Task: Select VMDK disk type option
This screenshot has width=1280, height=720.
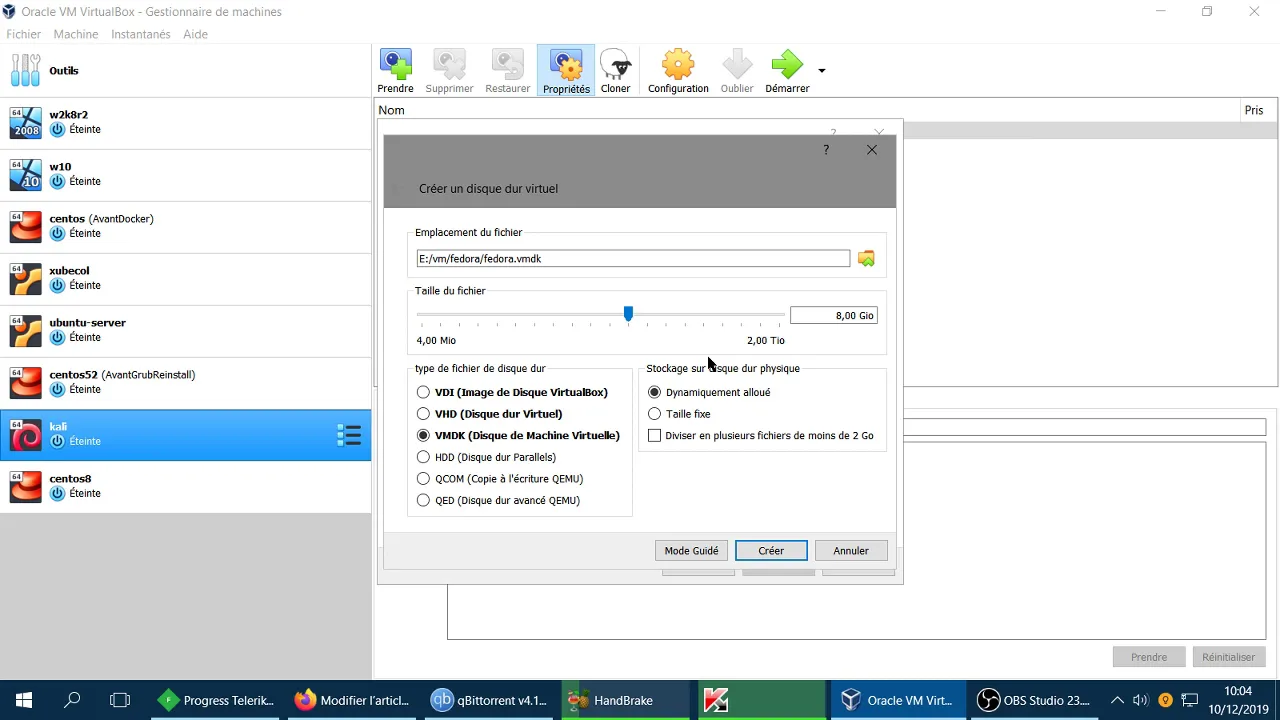Action: [518, 436]
